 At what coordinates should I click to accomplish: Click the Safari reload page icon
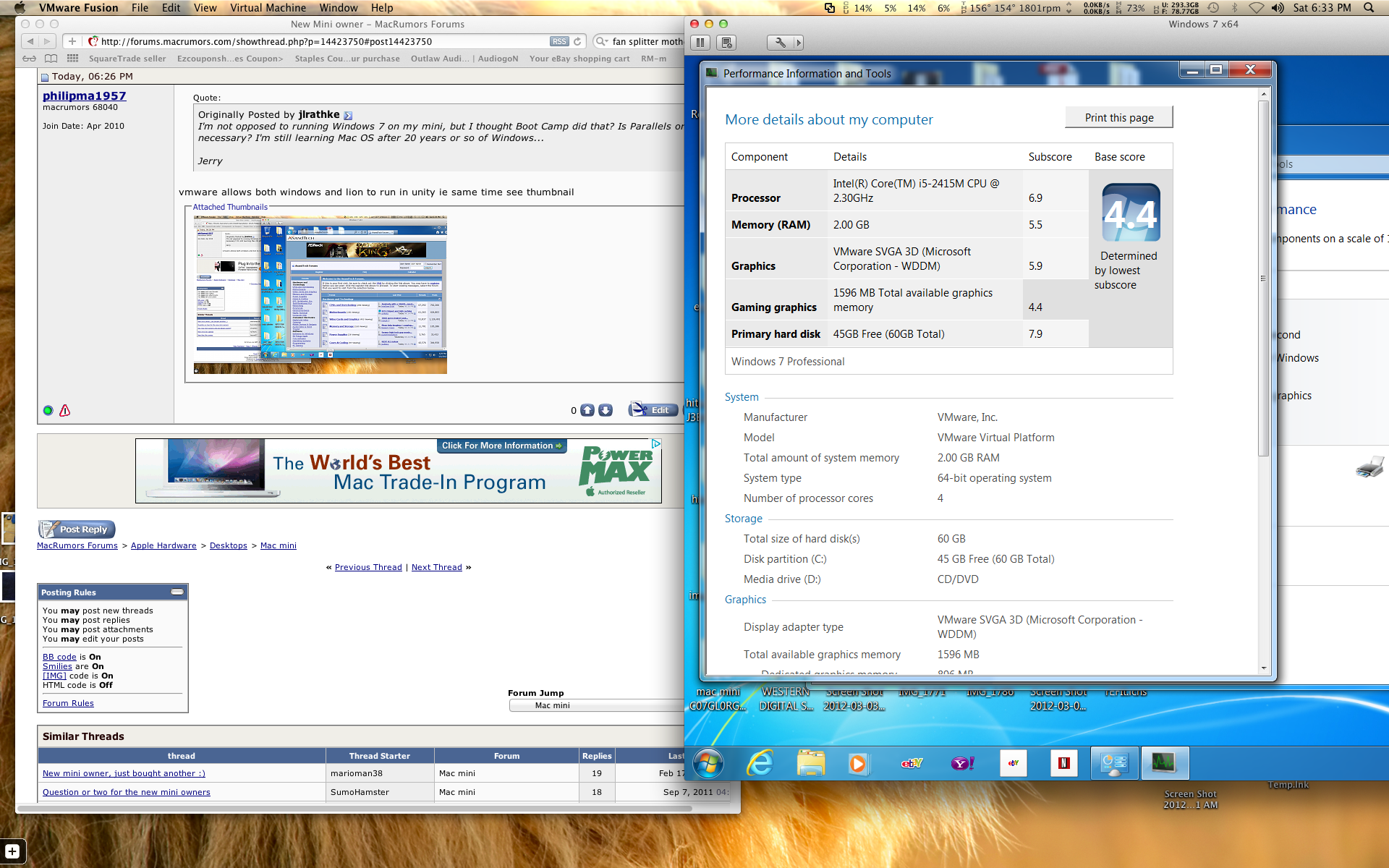tap(577, 42)
